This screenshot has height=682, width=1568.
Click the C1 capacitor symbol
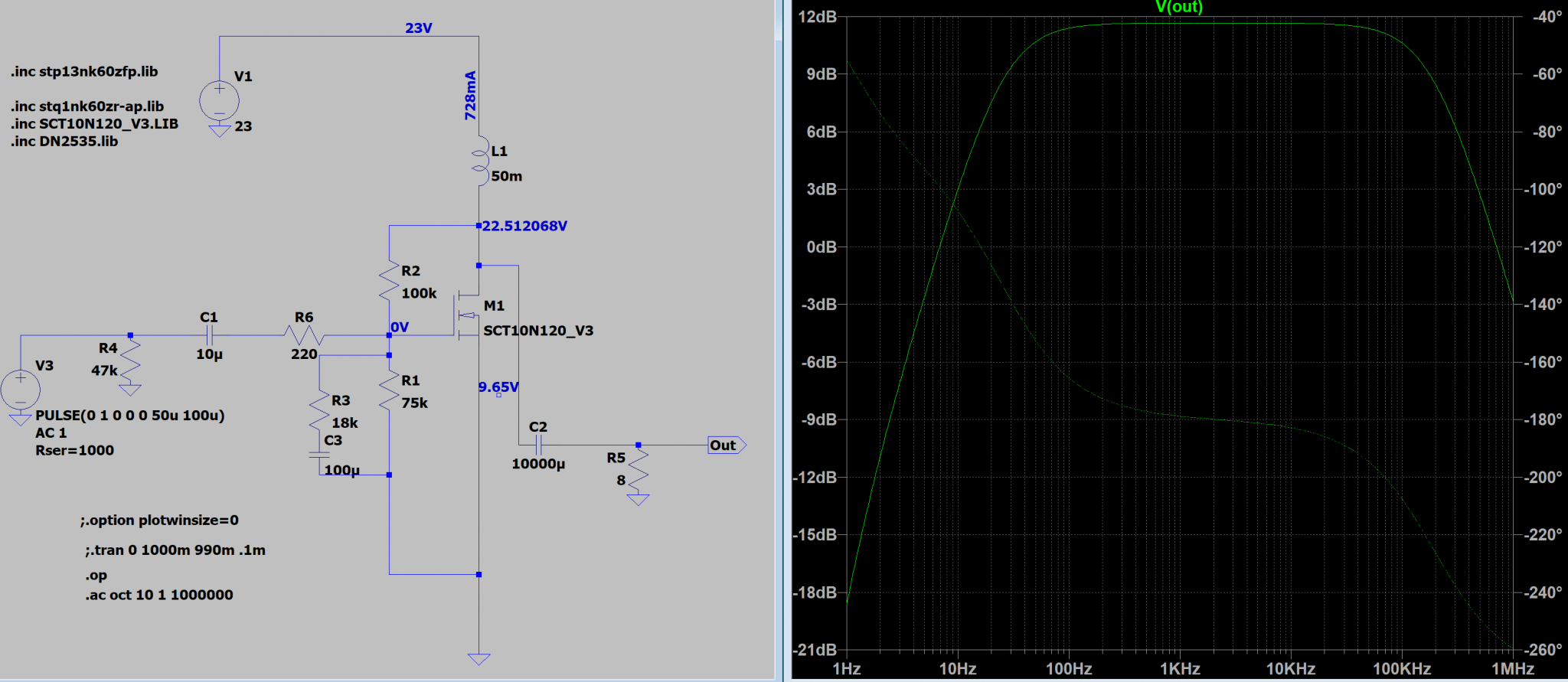pos(209,335)
